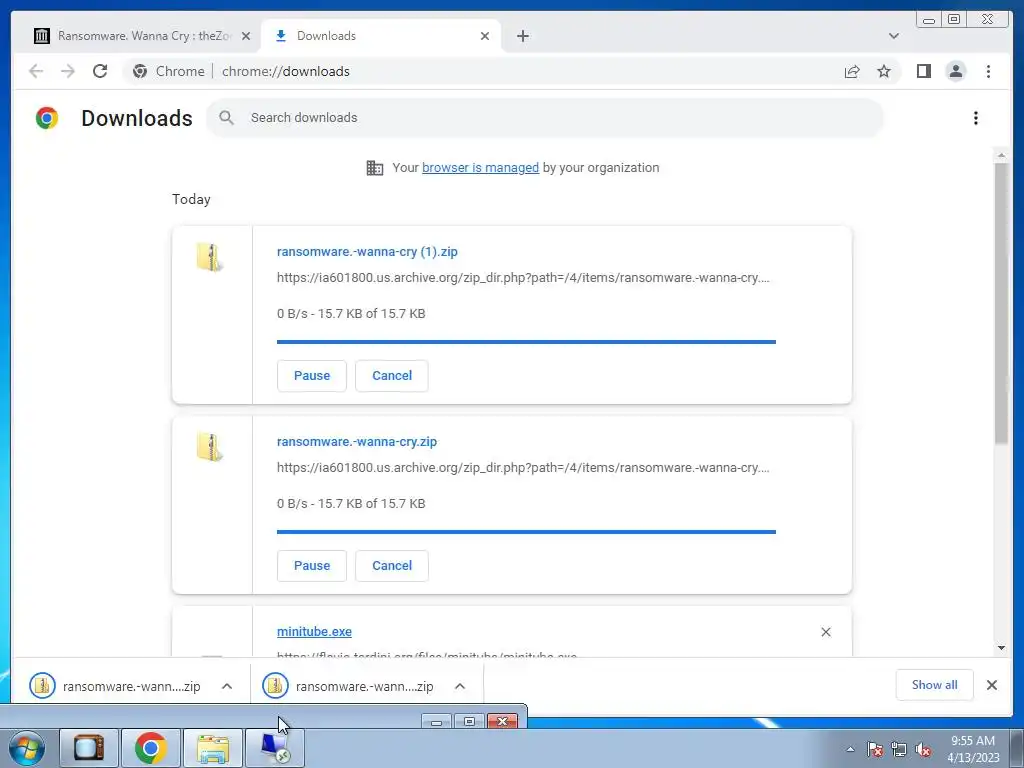Expand options for second shelf download
The width and height of the screenshot is (1024, 768).
(x=460, y=686)
